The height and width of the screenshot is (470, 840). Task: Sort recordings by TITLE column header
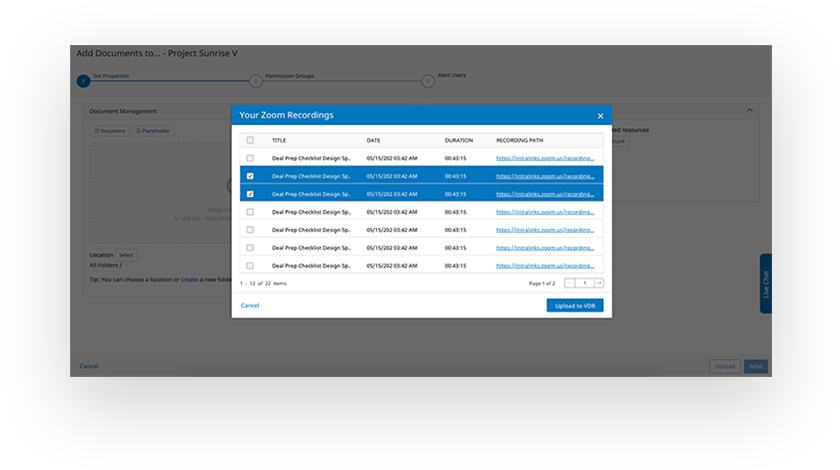point(279,140)
